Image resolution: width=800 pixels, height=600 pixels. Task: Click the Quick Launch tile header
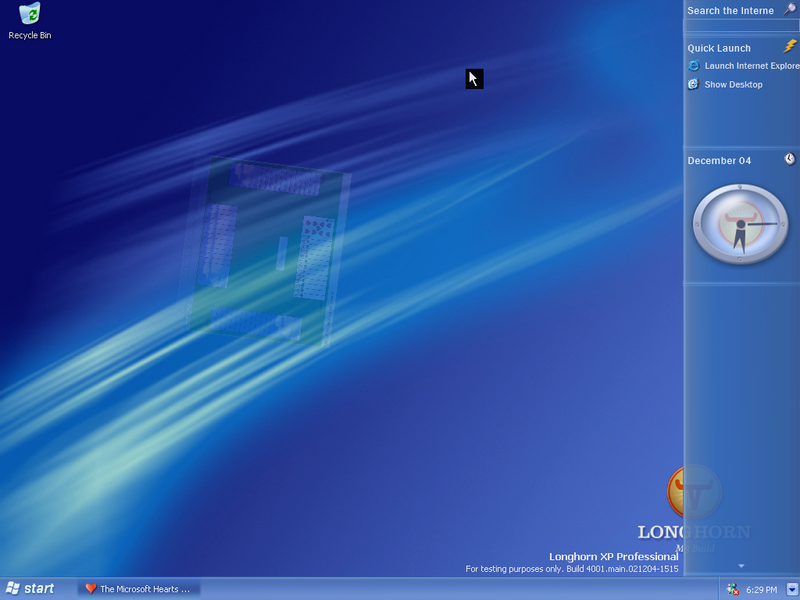719,48
